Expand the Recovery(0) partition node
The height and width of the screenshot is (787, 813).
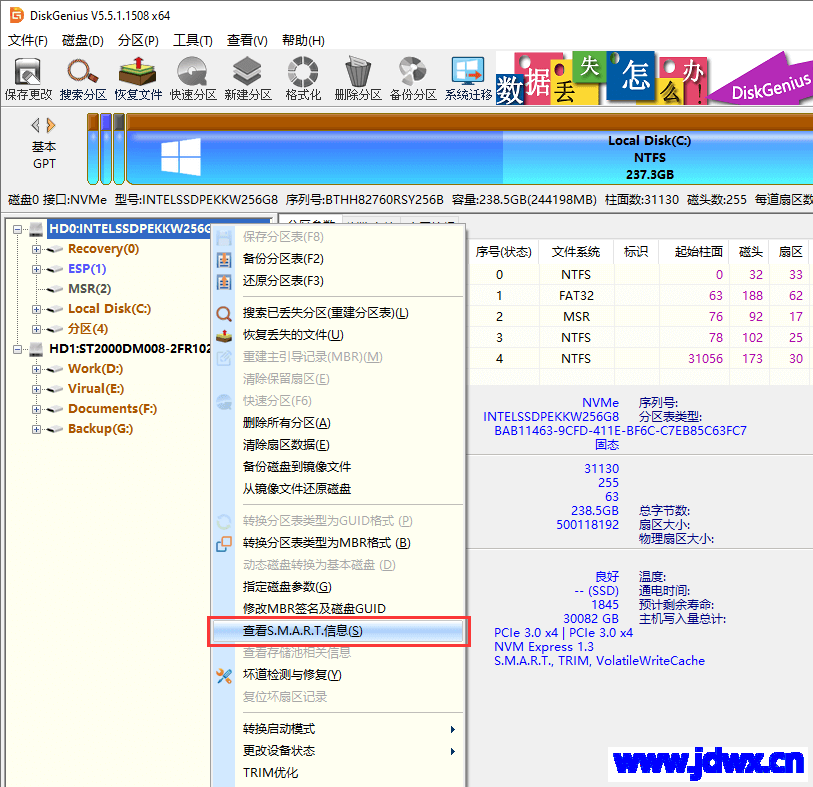[36, 249]
